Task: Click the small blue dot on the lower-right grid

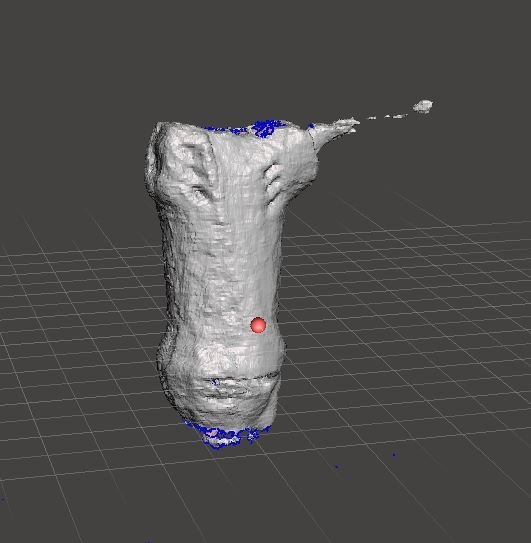Action: [x=394, y=455]
